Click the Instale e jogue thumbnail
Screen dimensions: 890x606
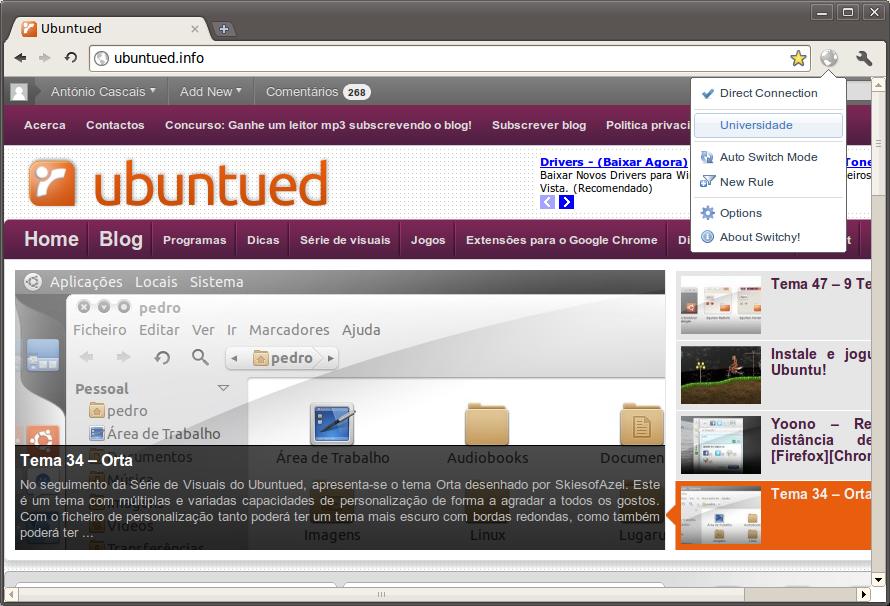coord(721,375)
